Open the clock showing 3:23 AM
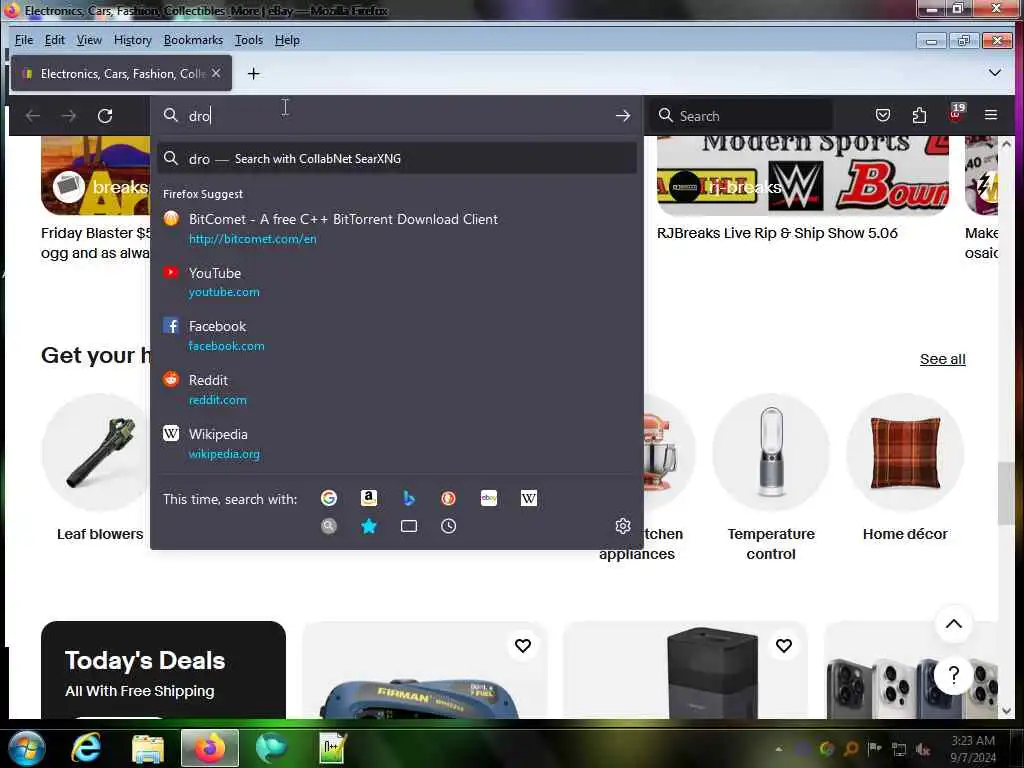1024x768 pixels. pos(972,749)
